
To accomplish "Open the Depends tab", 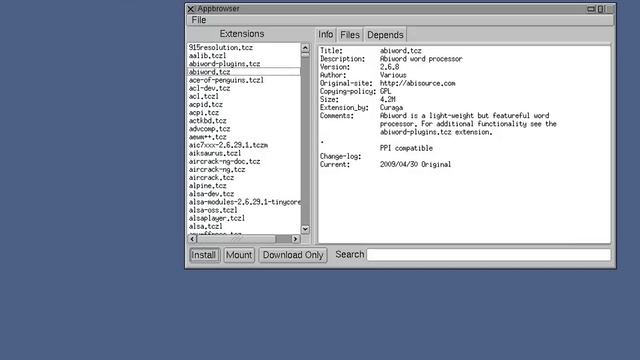I will click(385, 35).
